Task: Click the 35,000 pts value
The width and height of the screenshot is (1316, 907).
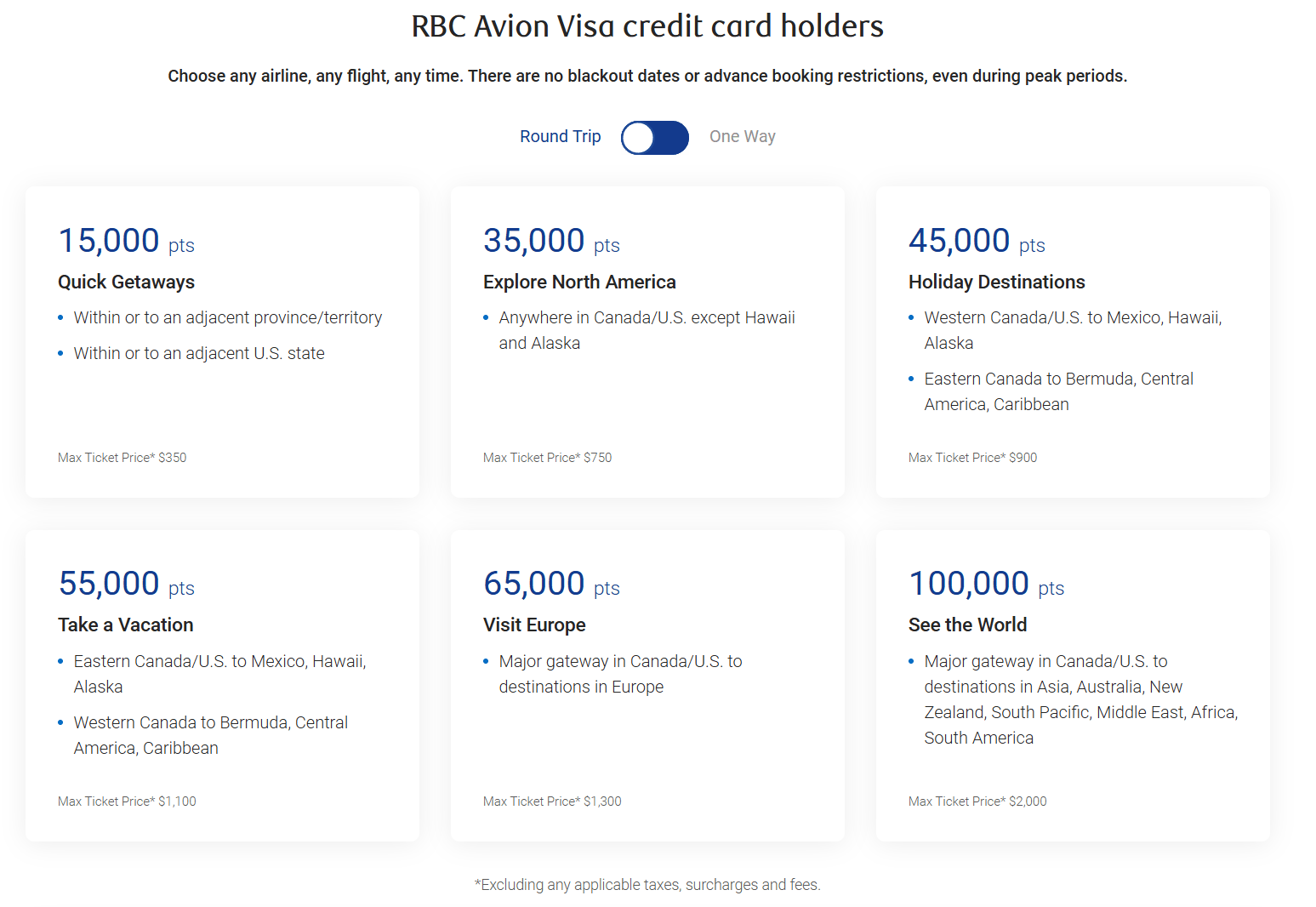Action: click(x=551, y=241)
